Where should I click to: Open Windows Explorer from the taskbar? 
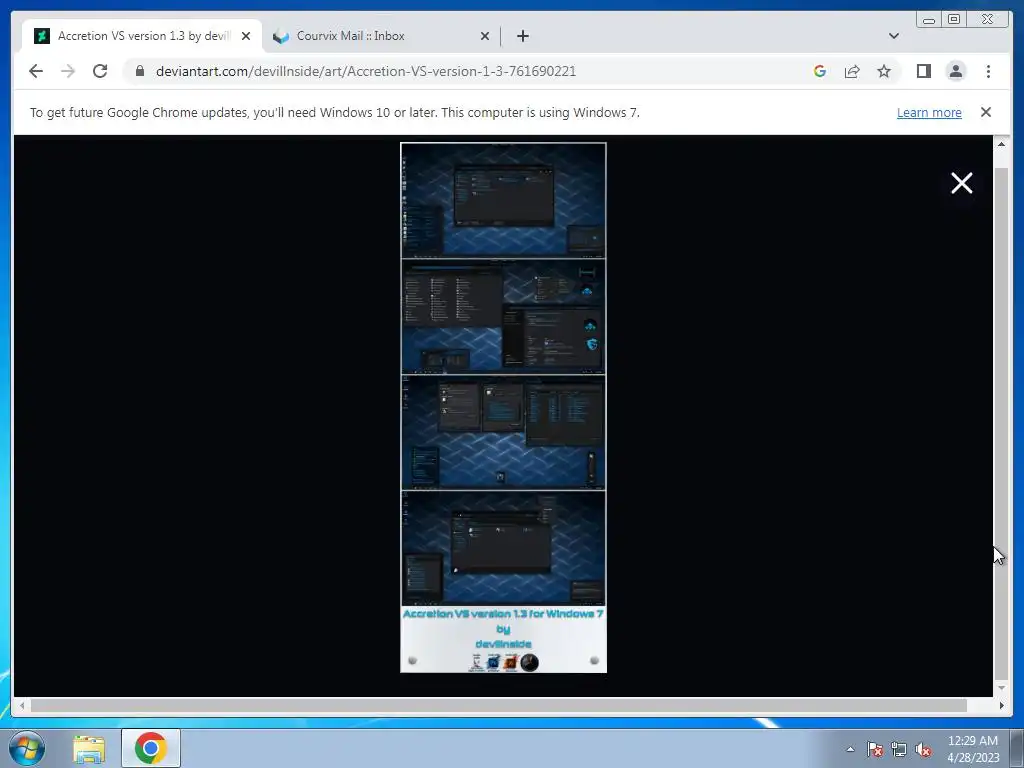pyautogui.click(x=89, y=748)
